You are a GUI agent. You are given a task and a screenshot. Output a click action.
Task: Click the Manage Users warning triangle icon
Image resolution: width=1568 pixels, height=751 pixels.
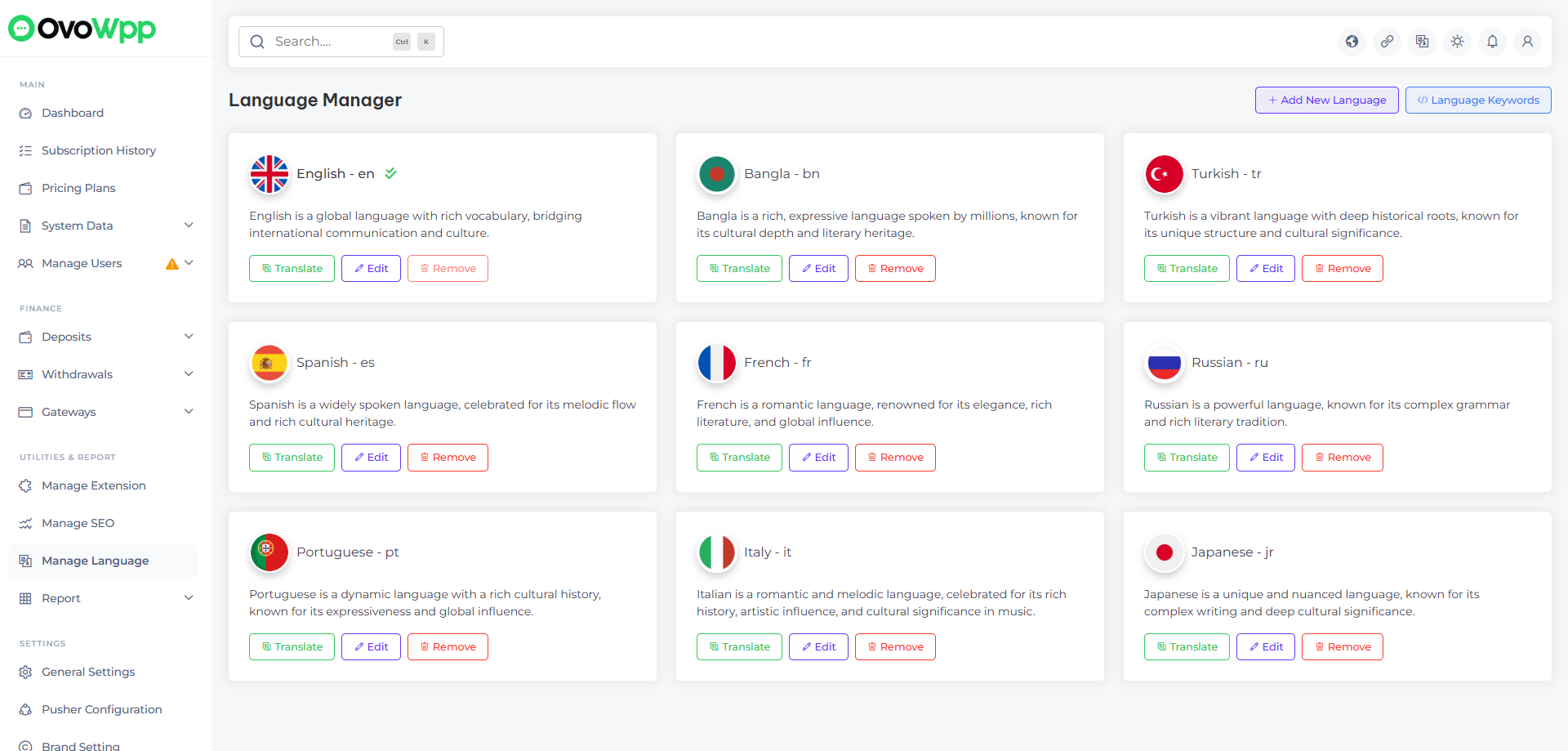click(x=171, y=264)
